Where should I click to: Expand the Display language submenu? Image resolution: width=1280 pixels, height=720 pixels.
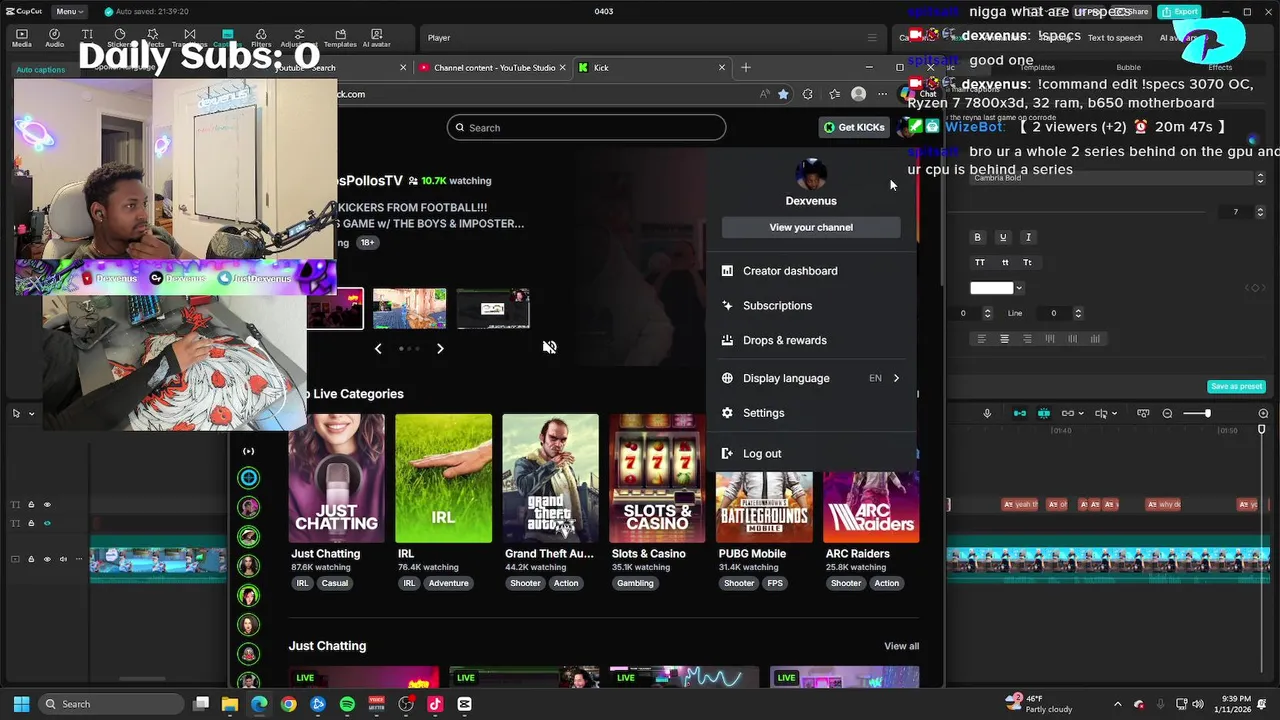[x=811, y=378]
